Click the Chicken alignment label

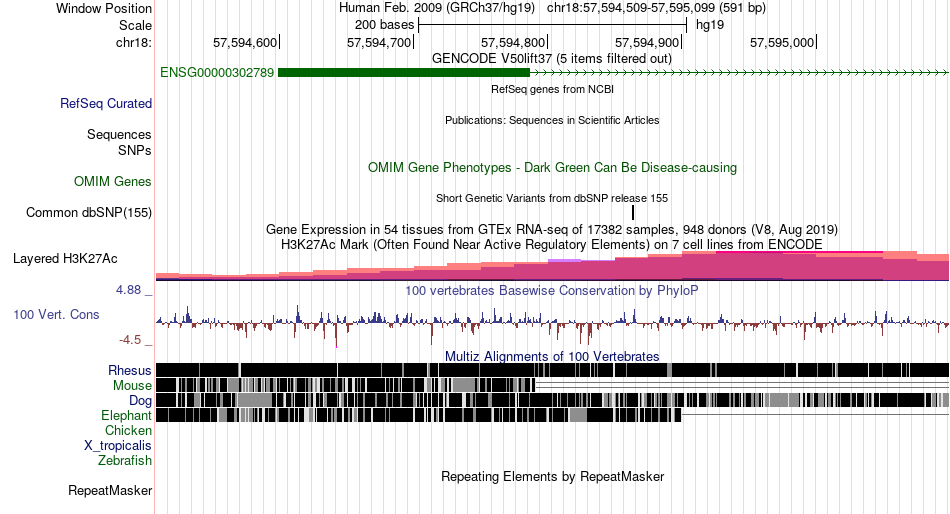(x=128, y=430)
